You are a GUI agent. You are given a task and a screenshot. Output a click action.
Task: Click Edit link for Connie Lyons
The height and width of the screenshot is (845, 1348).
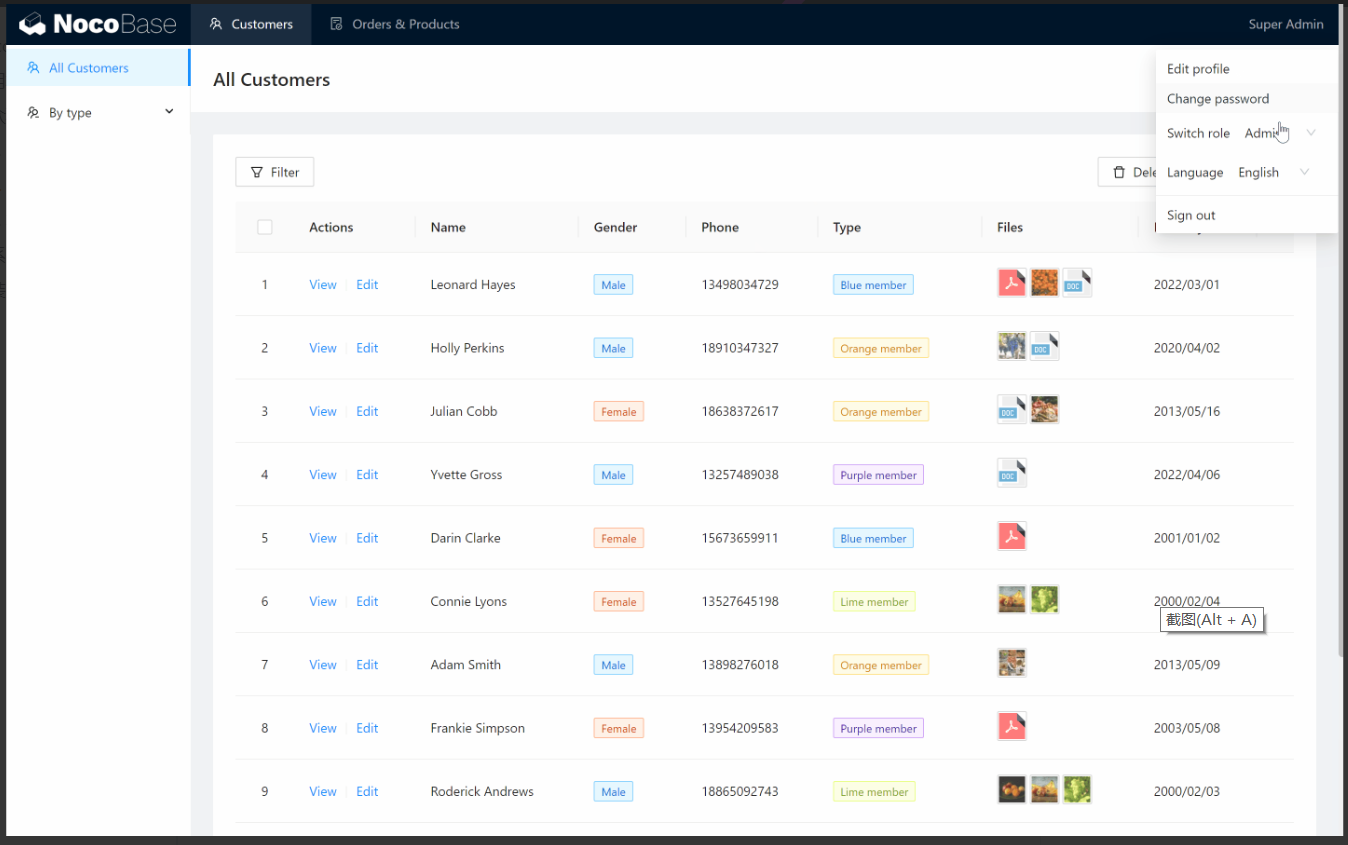(367, 602)
